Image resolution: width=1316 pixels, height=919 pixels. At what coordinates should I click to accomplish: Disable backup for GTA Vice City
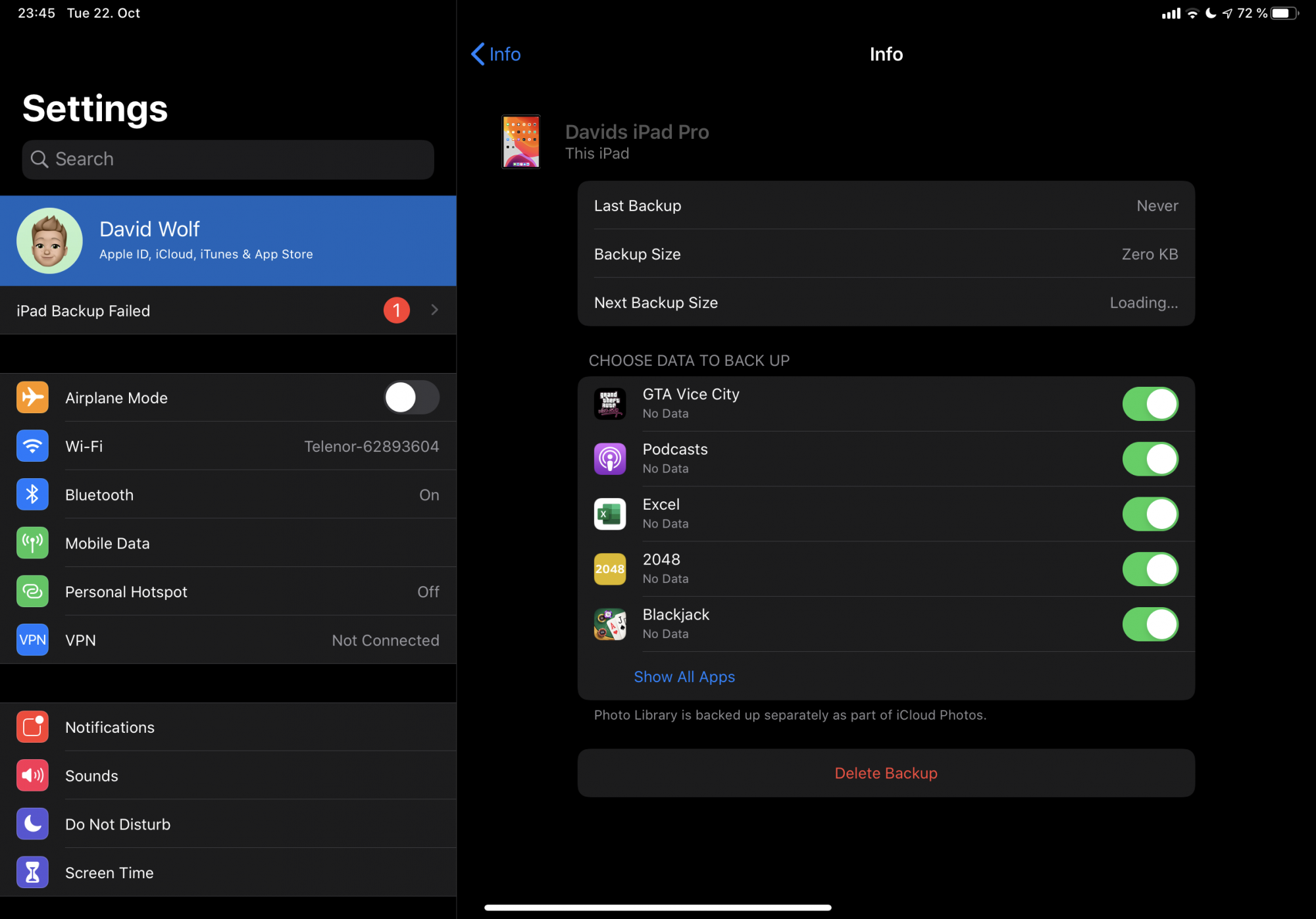click(x=1150, y=403)
